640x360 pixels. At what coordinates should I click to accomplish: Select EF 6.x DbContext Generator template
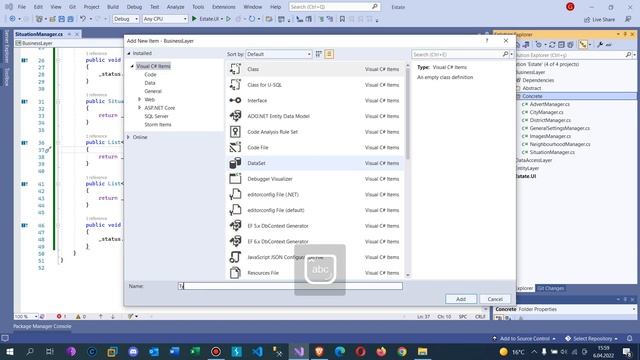[x=315, y=241]
